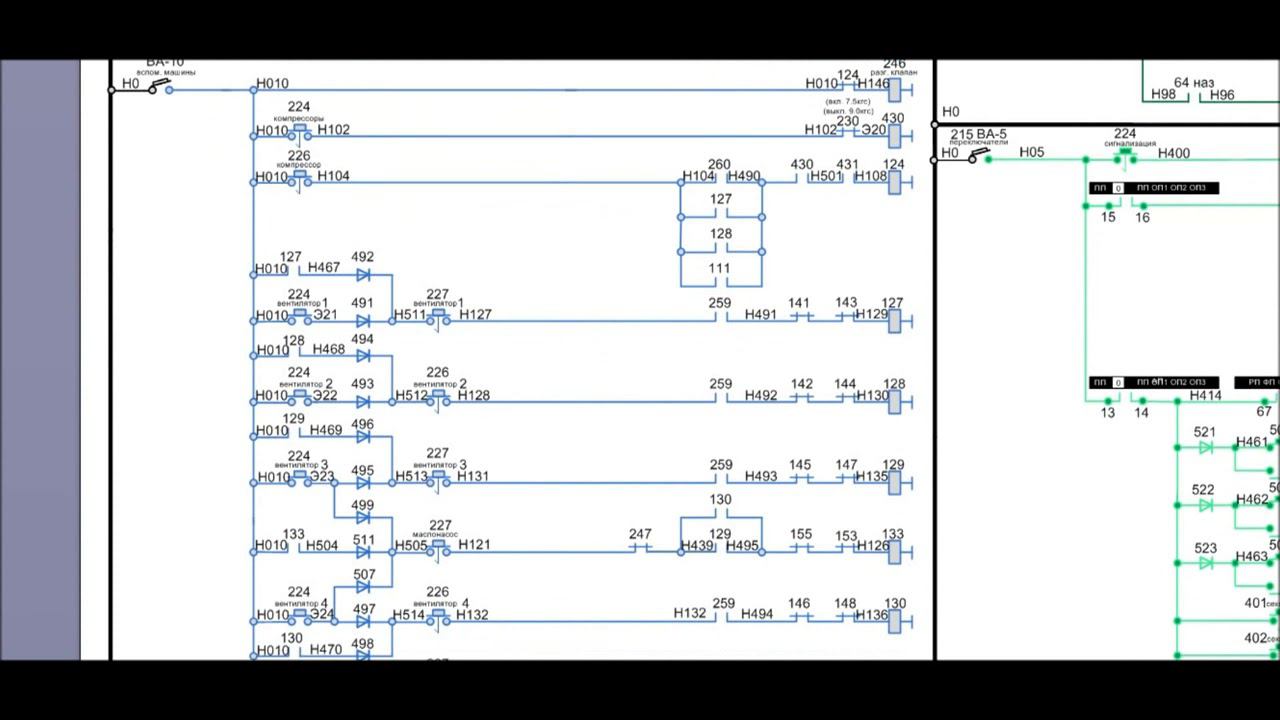
Task: Select diode 494 next to H468
Action: tap(363, 355)
